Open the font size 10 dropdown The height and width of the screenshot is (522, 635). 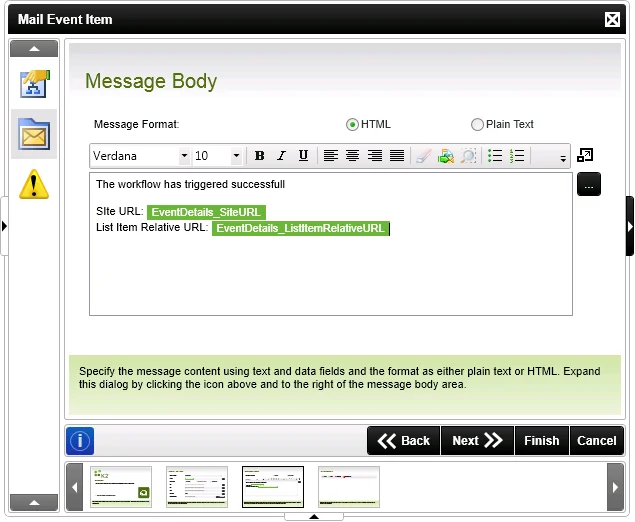tap(236, 156)
